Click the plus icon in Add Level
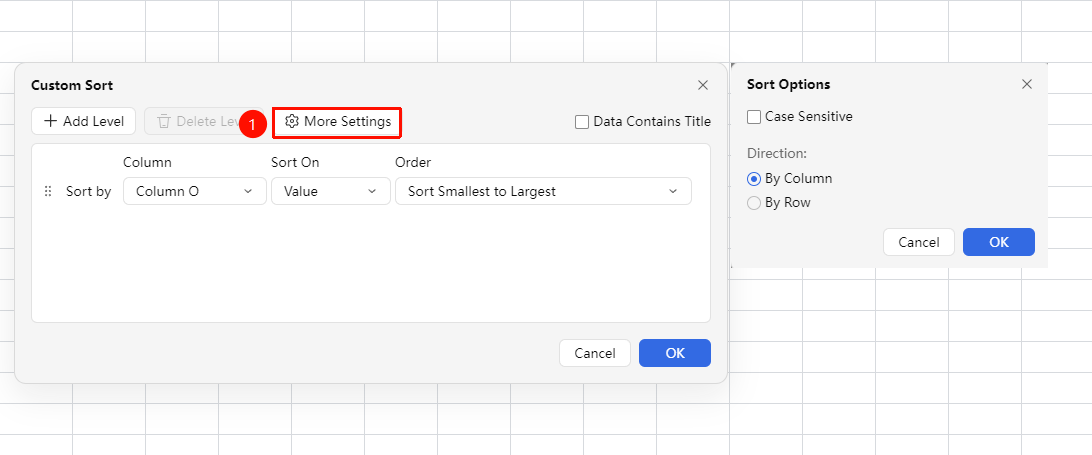The image size is (1092, 455). pyautogui.click(x=50, y=121)
